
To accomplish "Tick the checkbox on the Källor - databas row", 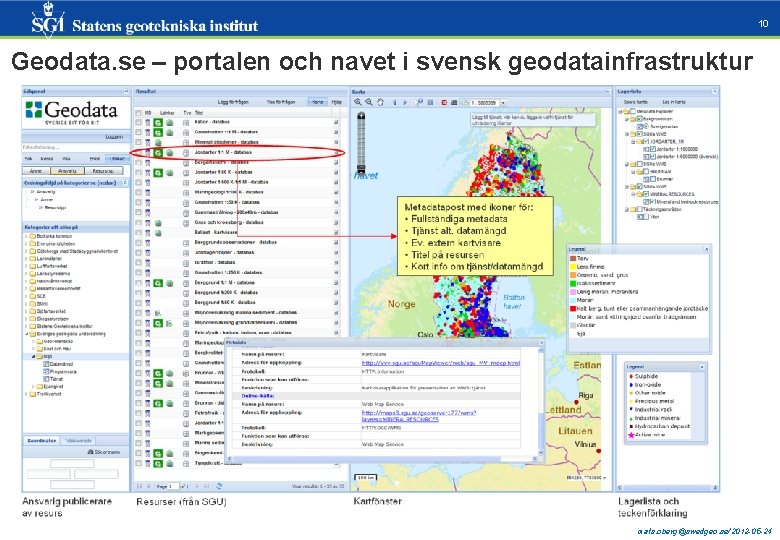I will click(138, 122).
